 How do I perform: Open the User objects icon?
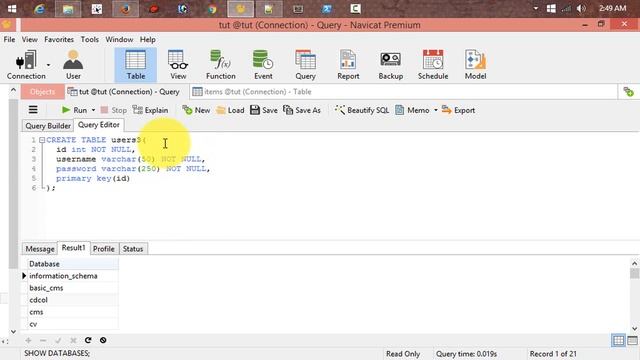click(x=73, y=64)
